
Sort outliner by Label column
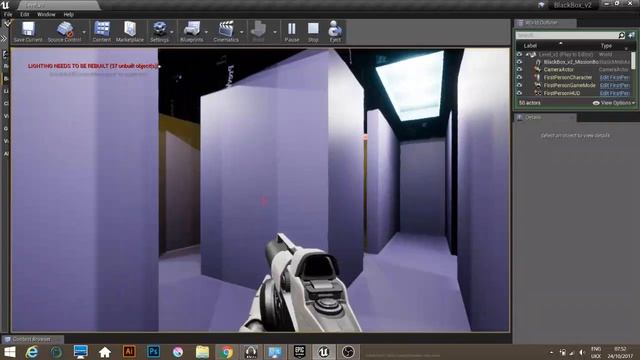530,46
